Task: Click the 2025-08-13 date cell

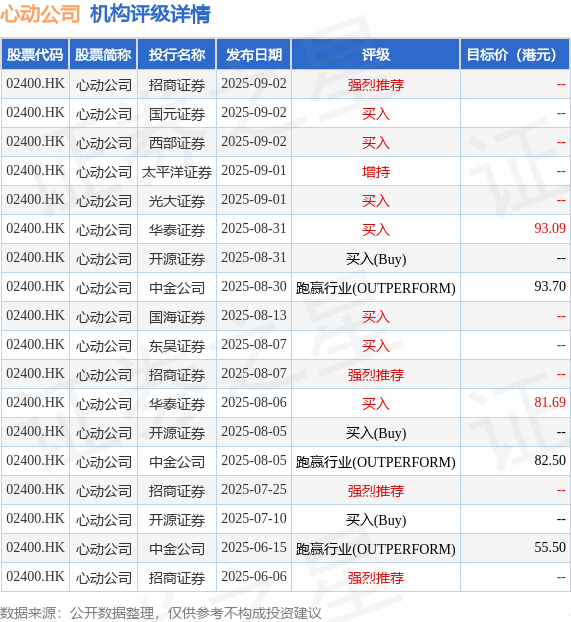Action: 254,315
